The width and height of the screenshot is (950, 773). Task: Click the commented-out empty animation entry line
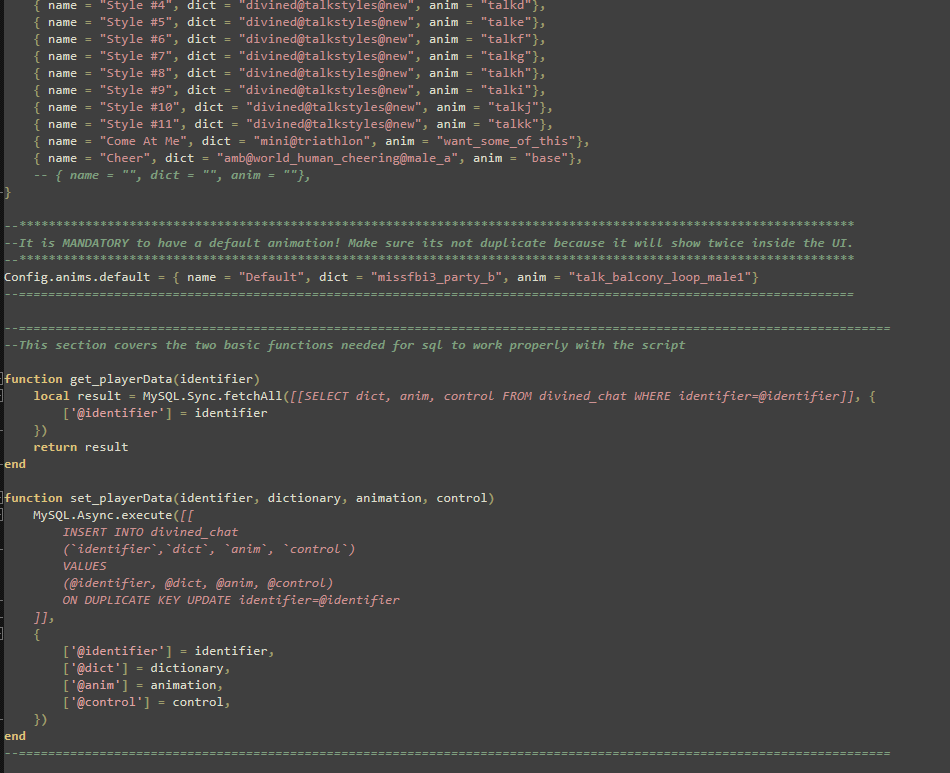tap(172, 175)
